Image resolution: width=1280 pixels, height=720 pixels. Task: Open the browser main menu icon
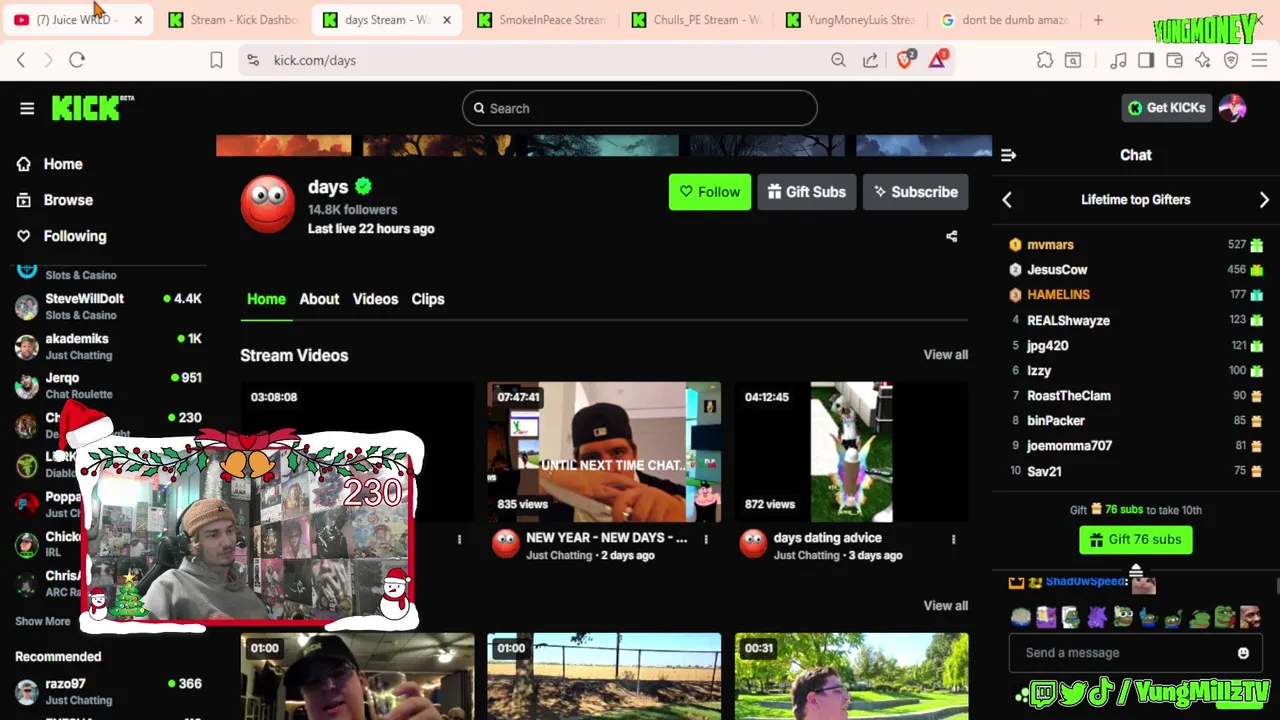pyautogui.click(x=1259, y=60)
